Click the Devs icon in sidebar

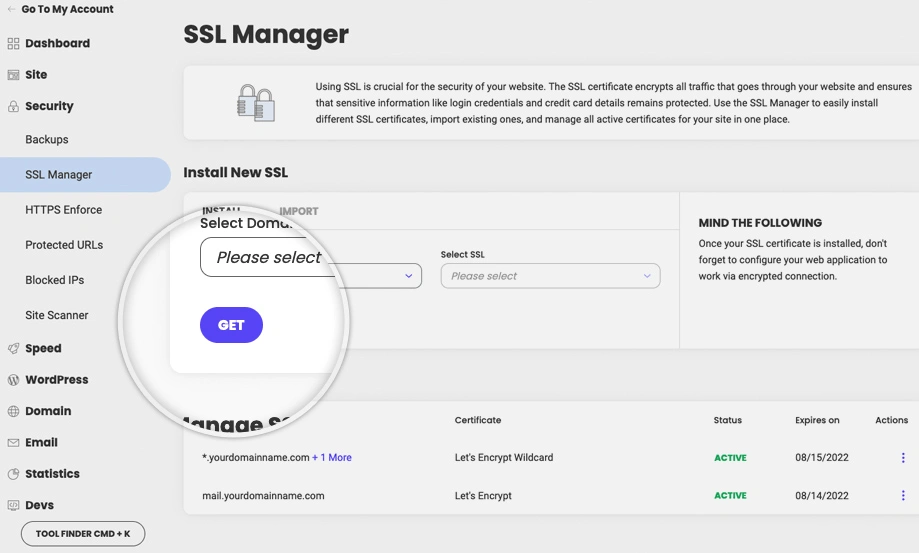13,506
